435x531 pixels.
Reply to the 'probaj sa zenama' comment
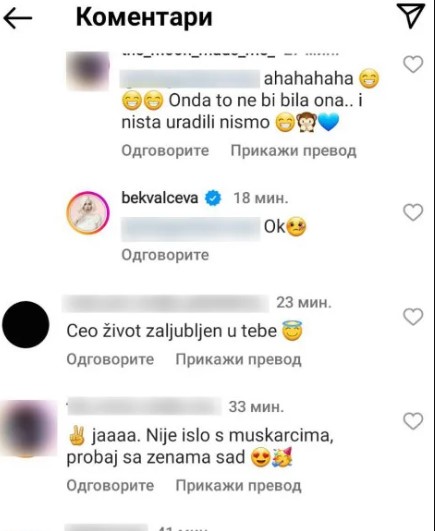point(110,486)
